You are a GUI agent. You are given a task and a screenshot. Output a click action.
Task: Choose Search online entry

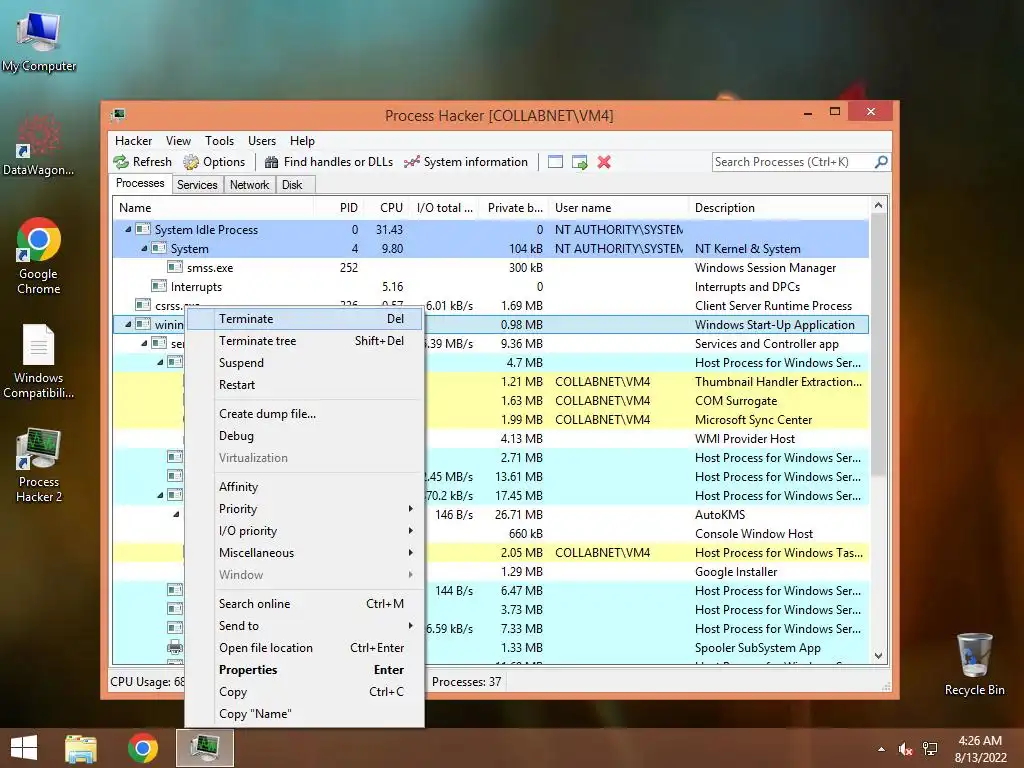304,603
